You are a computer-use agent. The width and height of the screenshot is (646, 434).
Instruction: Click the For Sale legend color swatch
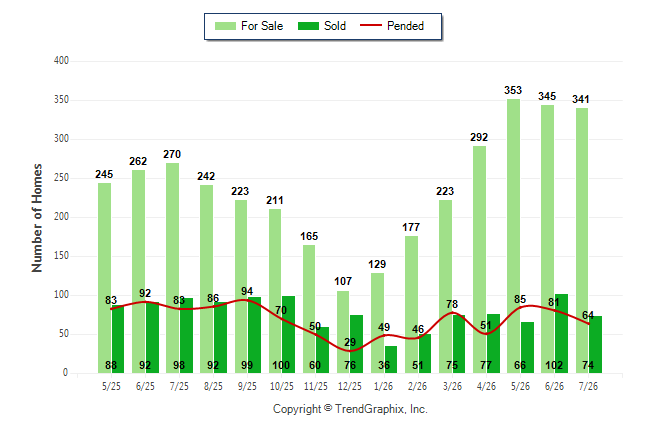click(x=225, y=26)
